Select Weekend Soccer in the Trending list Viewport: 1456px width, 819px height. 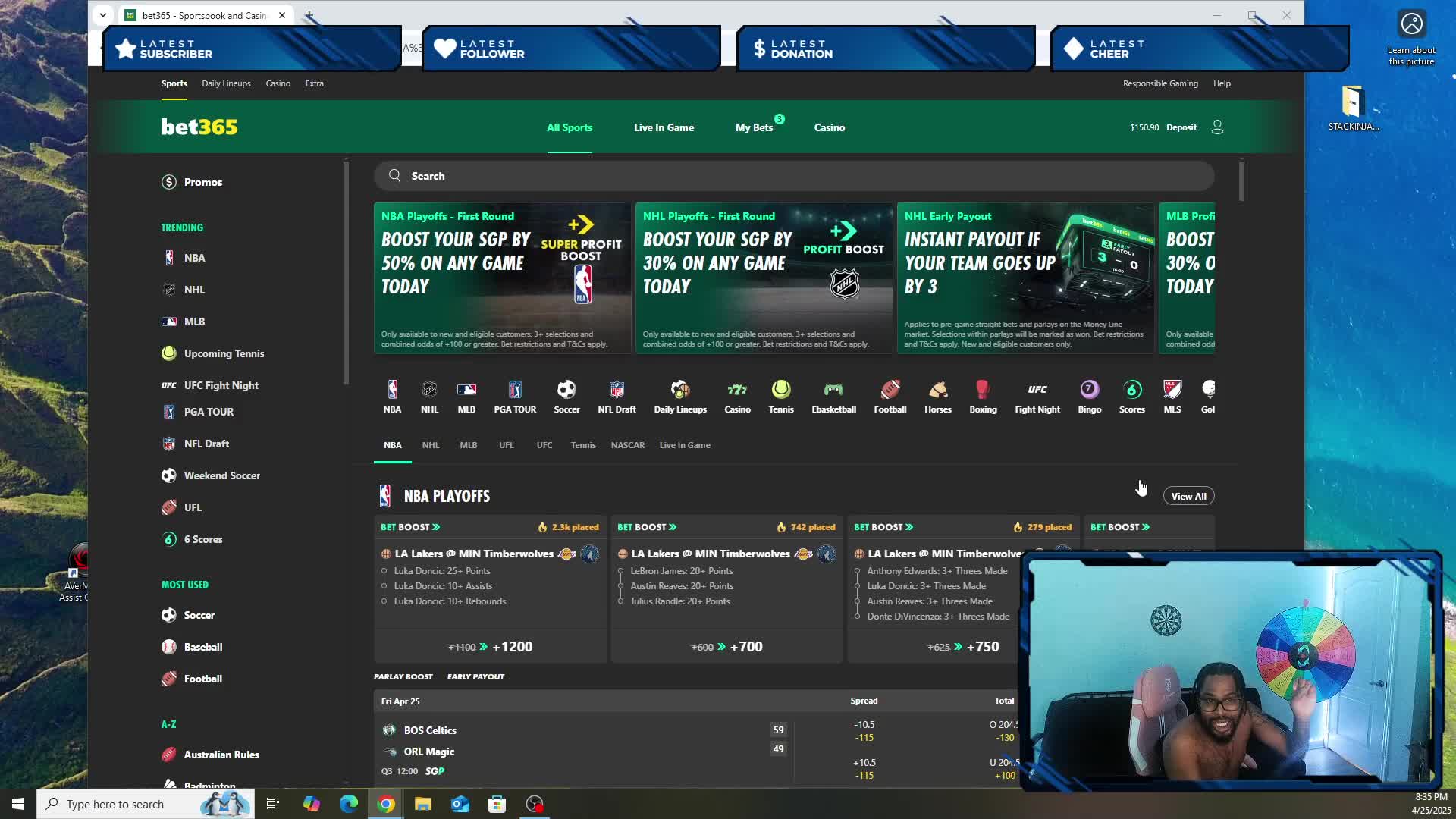pyautogui.click(x=221, y=475)
